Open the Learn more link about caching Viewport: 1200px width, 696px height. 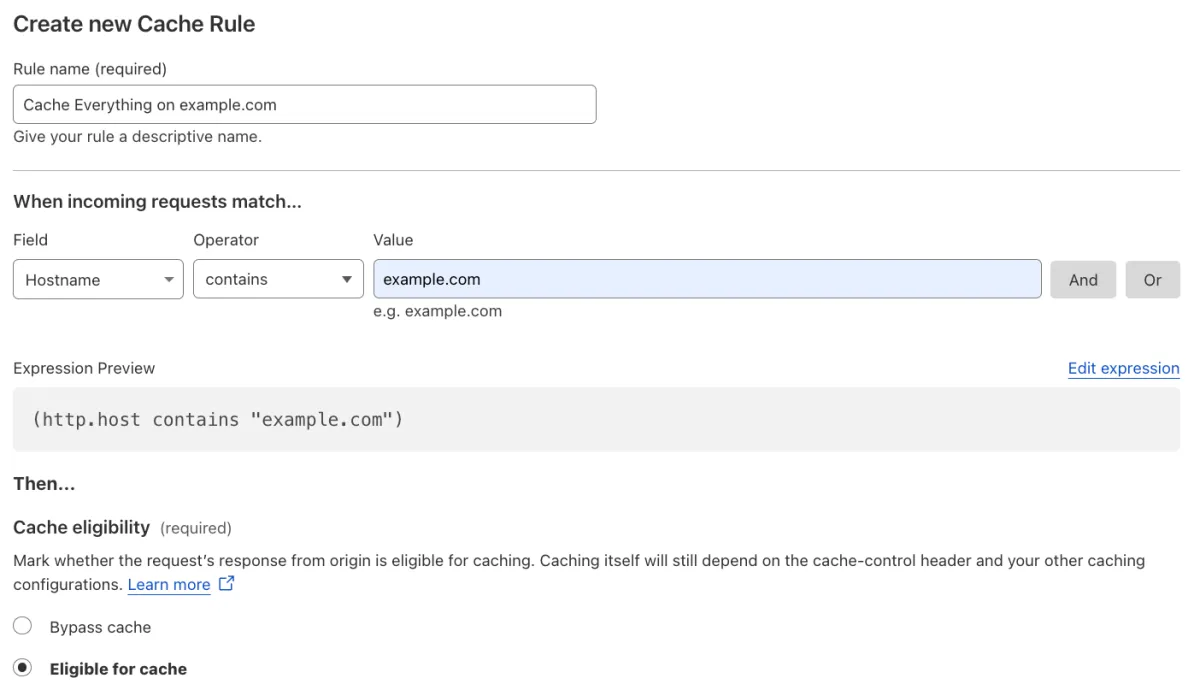coord(168,584)
